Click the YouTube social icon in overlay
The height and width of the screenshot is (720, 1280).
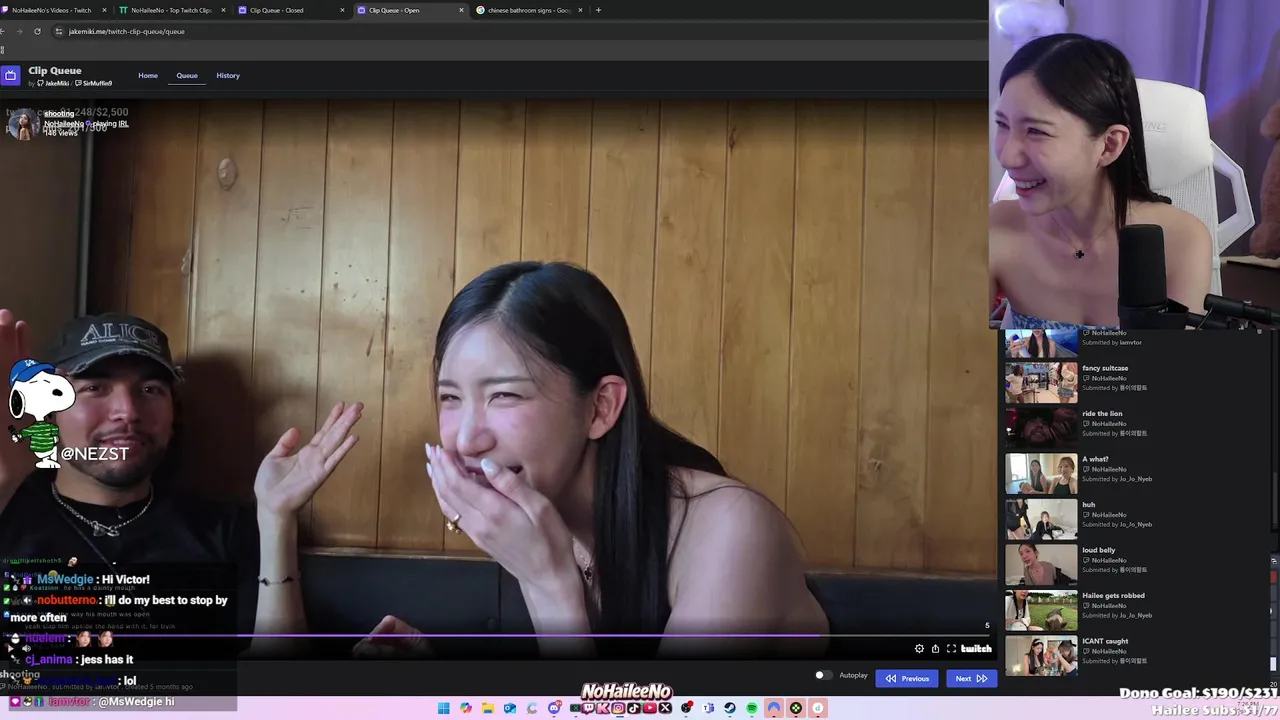click(x=649, y=708)
